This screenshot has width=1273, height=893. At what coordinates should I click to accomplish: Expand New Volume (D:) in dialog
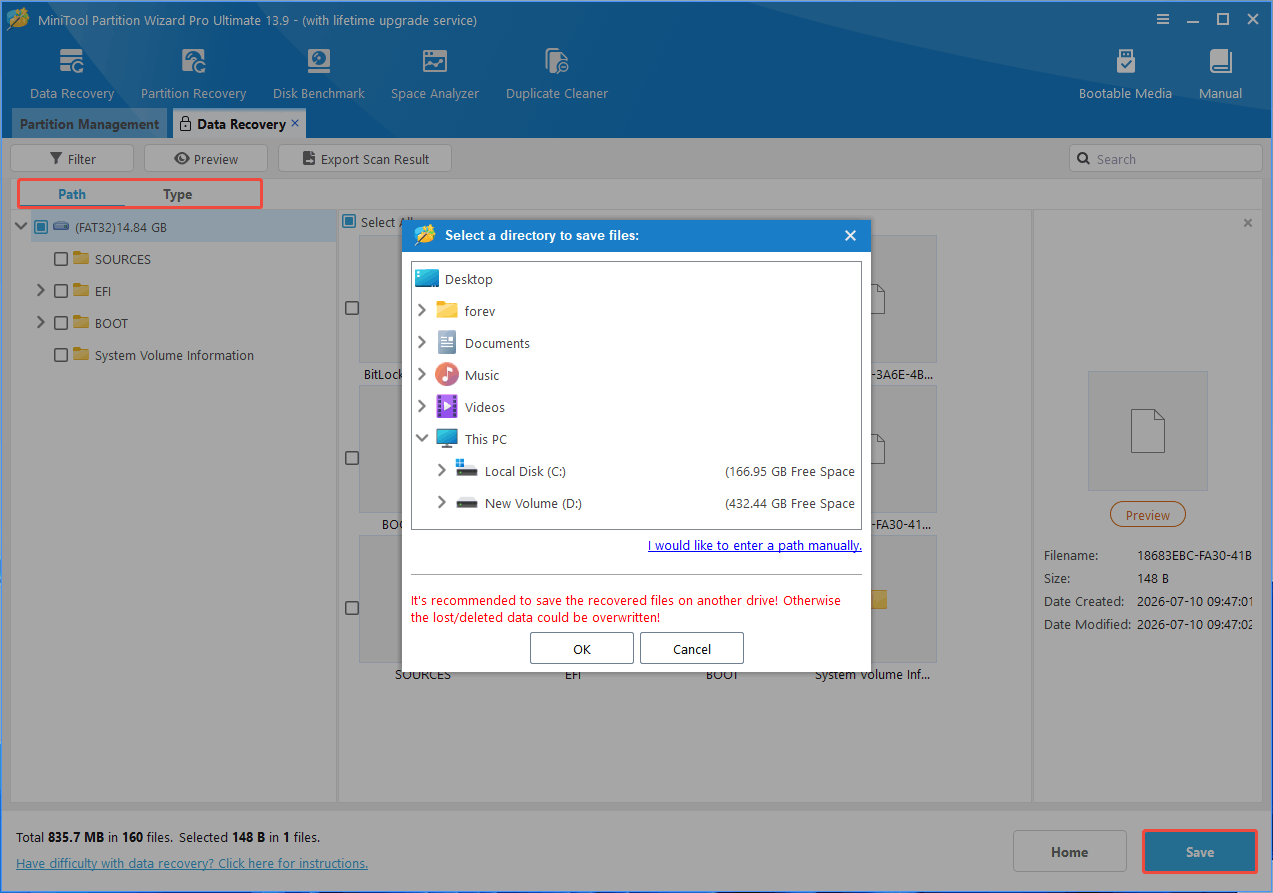pyautogui.click(x=442, y=503)
